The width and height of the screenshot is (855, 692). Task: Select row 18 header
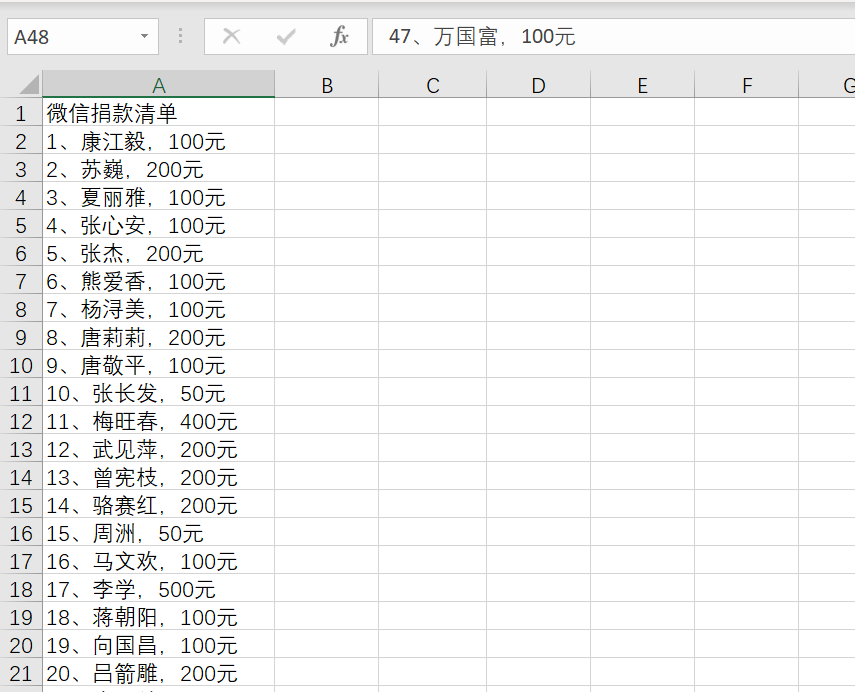coord(21,589)
